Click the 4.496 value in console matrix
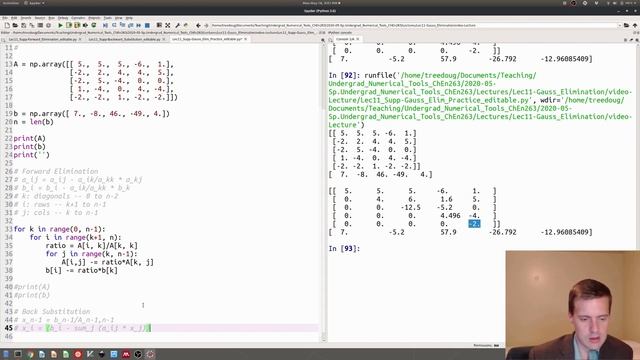Screen dimensions: 640x360 click(x=450, y=216)
